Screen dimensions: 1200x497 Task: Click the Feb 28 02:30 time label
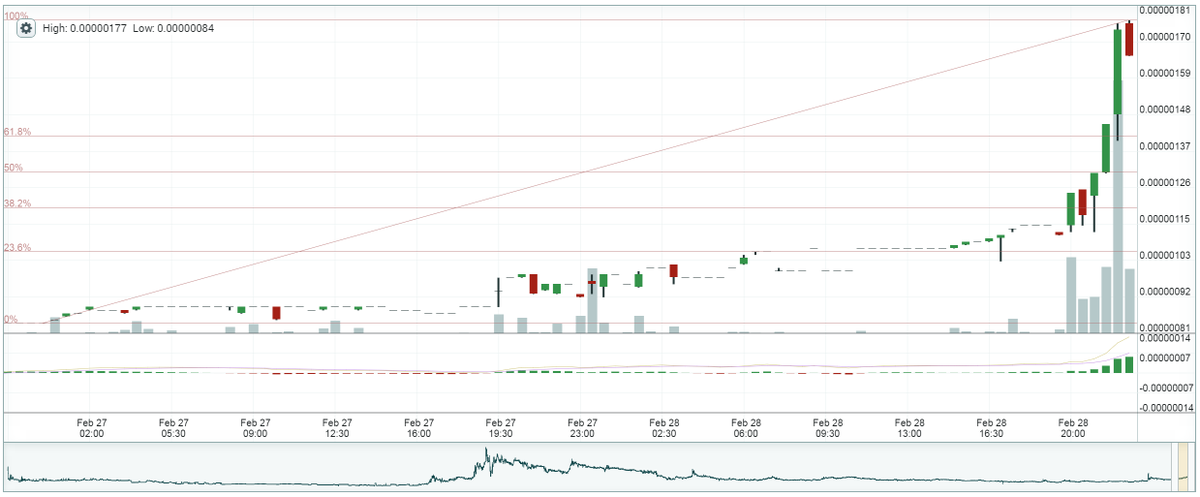pyautogui.click(x=665, y=428)
